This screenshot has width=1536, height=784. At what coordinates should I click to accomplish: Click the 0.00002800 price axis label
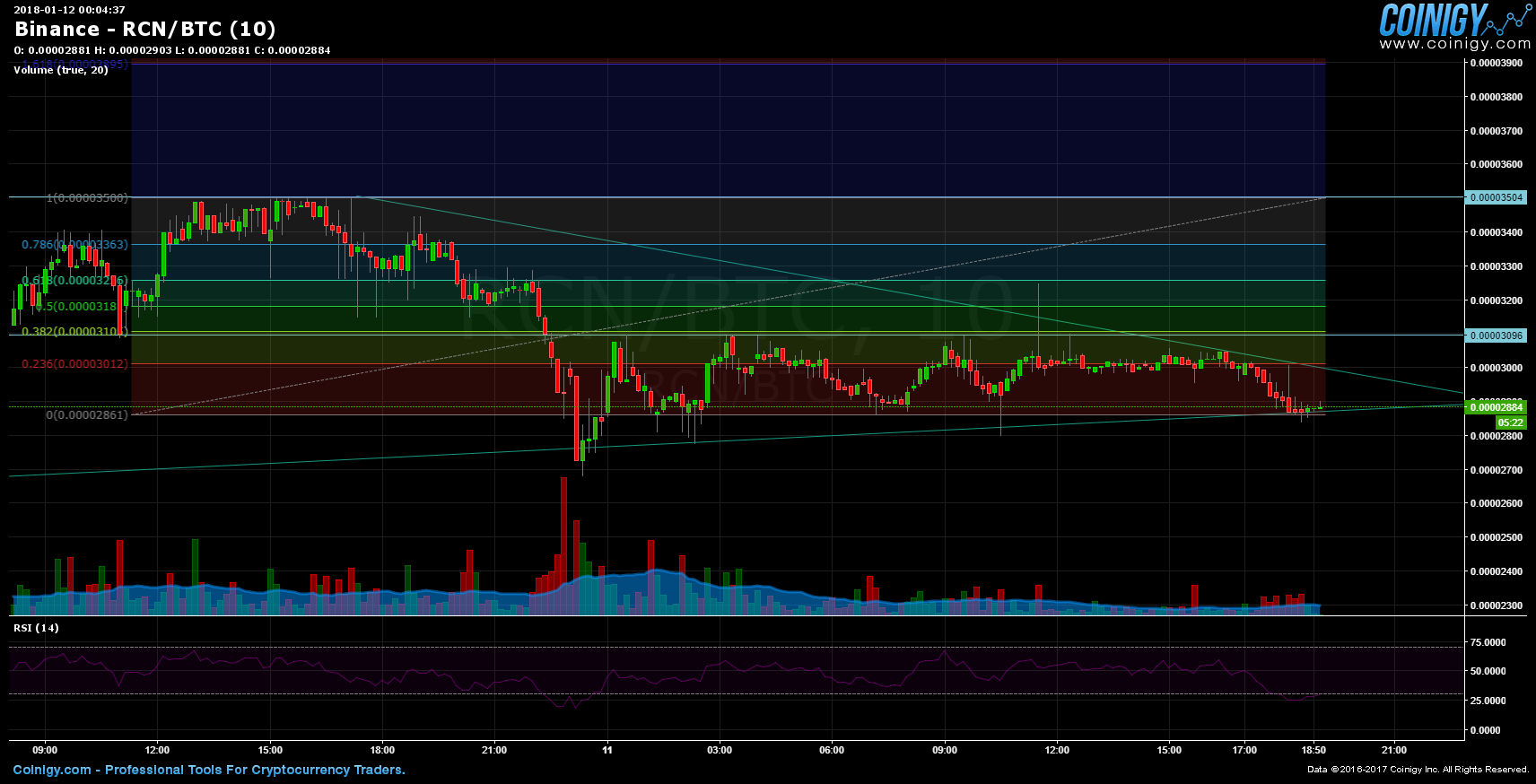[1496, 436]
